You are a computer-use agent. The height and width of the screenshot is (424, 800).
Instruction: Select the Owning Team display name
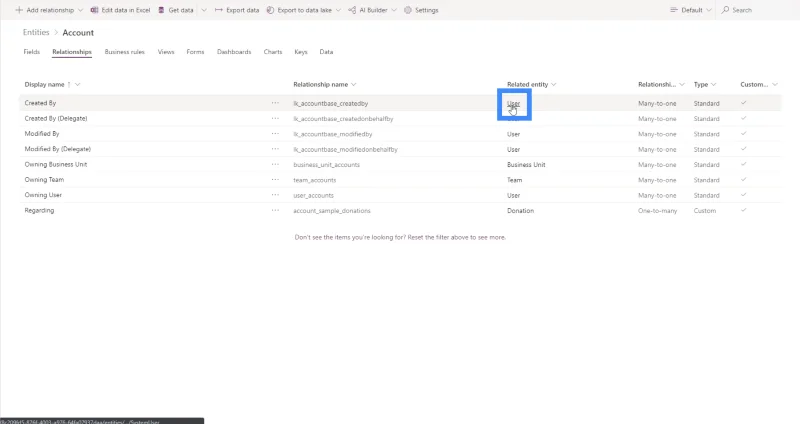click(44, 180)
